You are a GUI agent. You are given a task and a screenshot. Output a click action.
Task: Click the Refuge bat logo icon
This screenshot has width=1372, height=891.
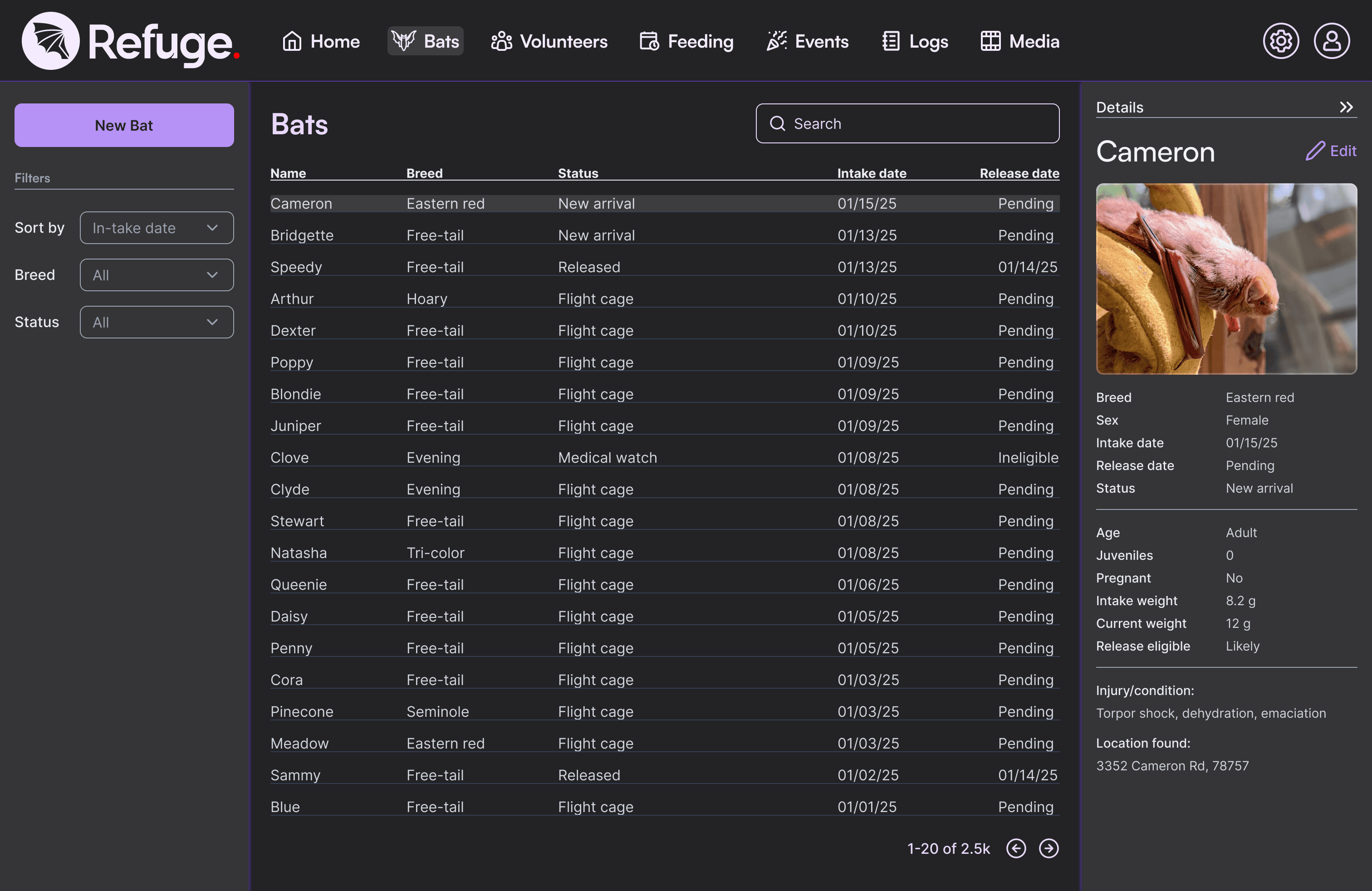coord(50,40)
